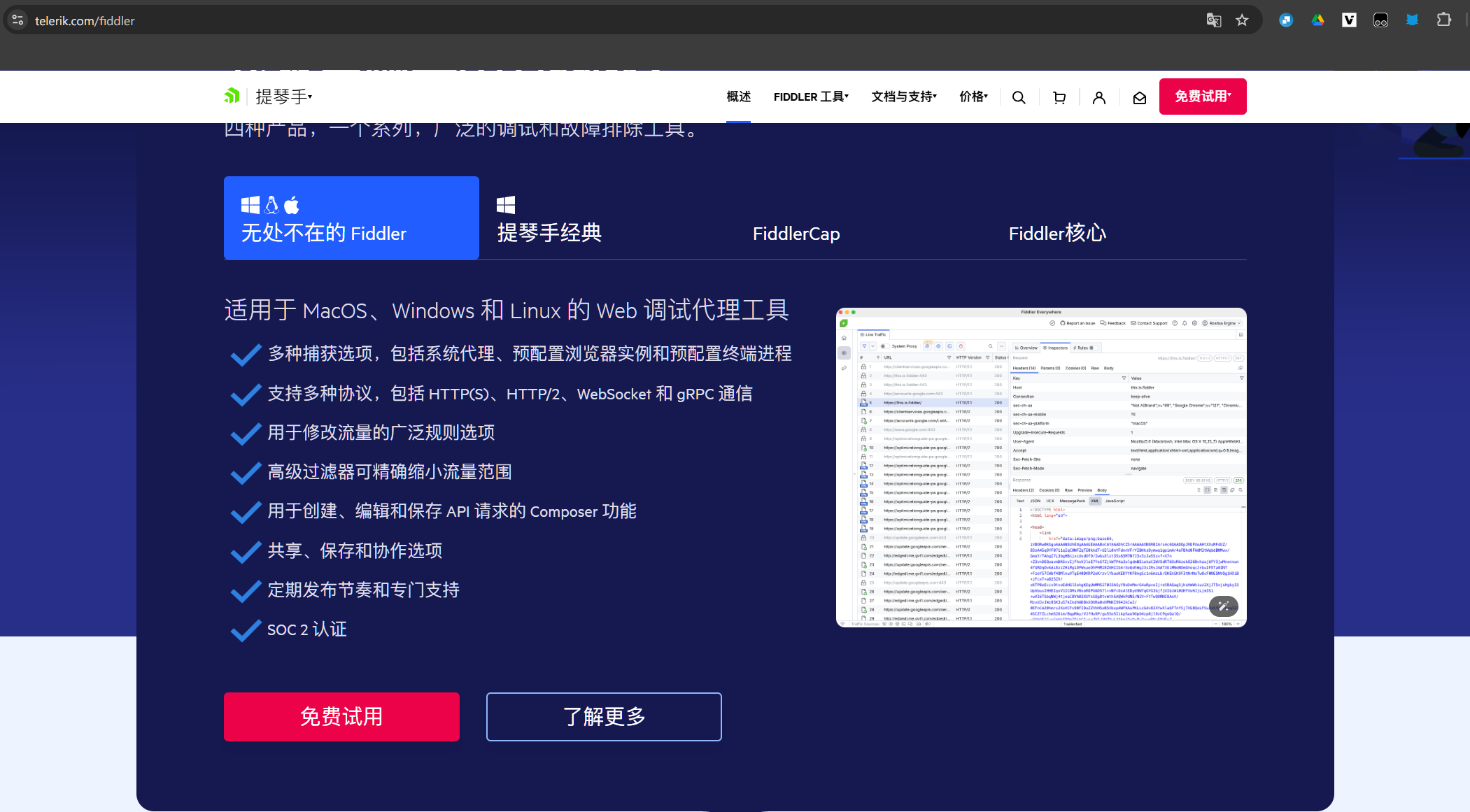1470x812 pixels.
Task: Click the user account icon
Action: coord(1099,97)
